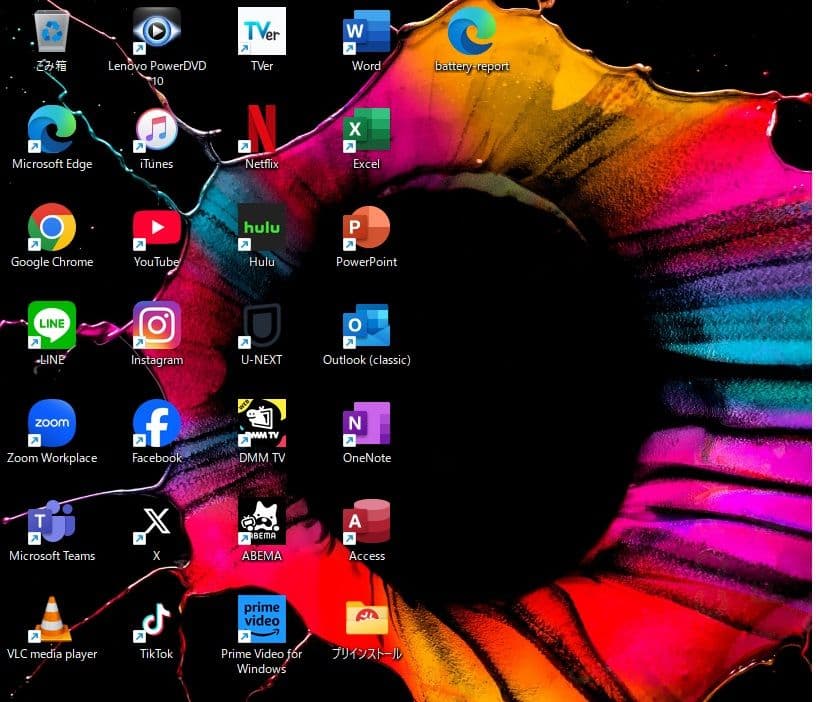Select the battery-report file icon

tap(472, 32)
